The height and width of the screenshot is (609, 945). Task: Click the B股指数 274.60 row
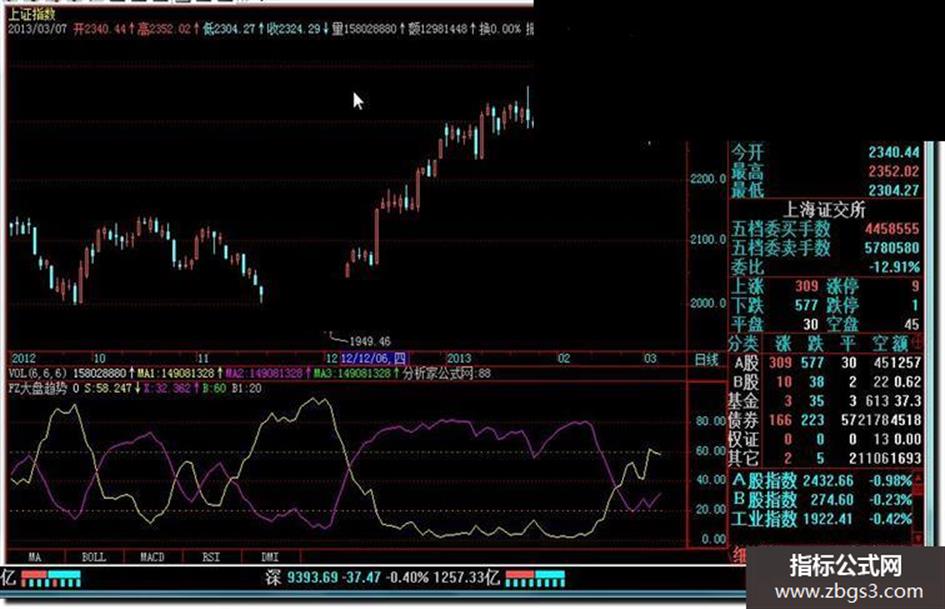point(821,500)
